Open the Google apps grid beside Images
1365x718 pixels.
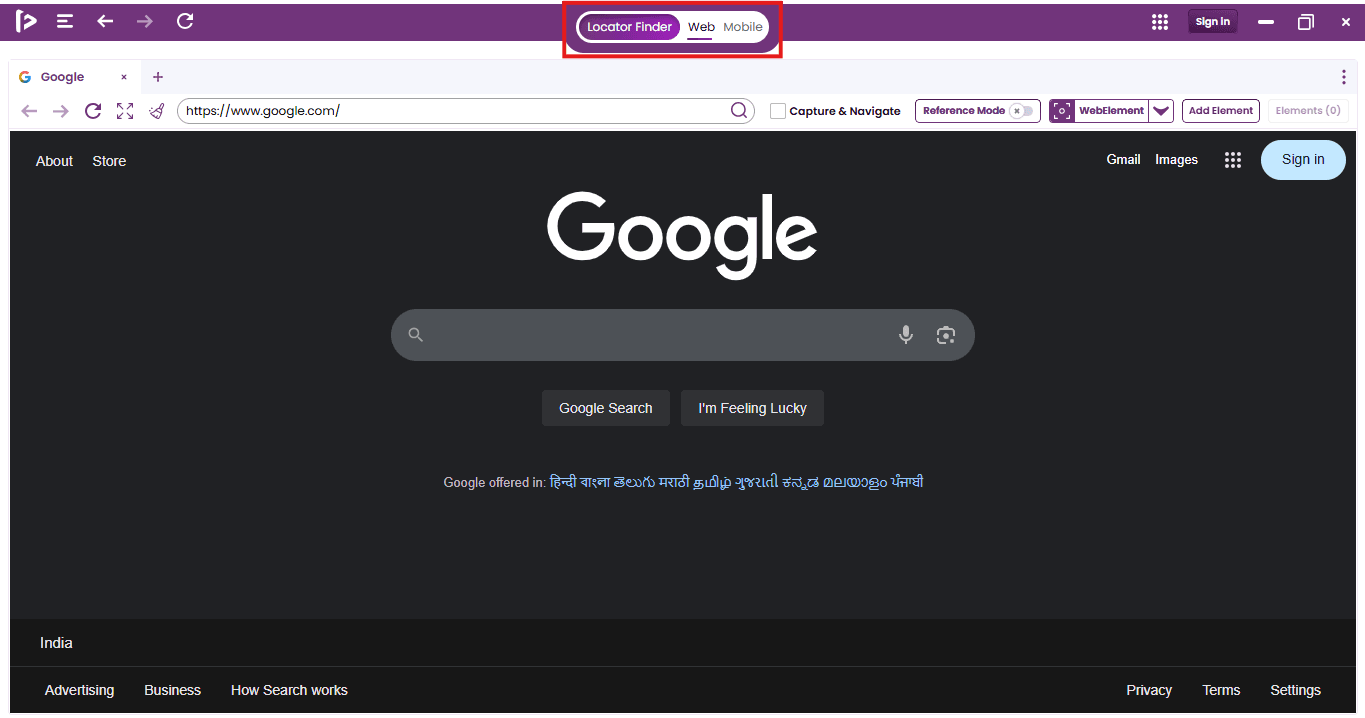[1233, 160]
